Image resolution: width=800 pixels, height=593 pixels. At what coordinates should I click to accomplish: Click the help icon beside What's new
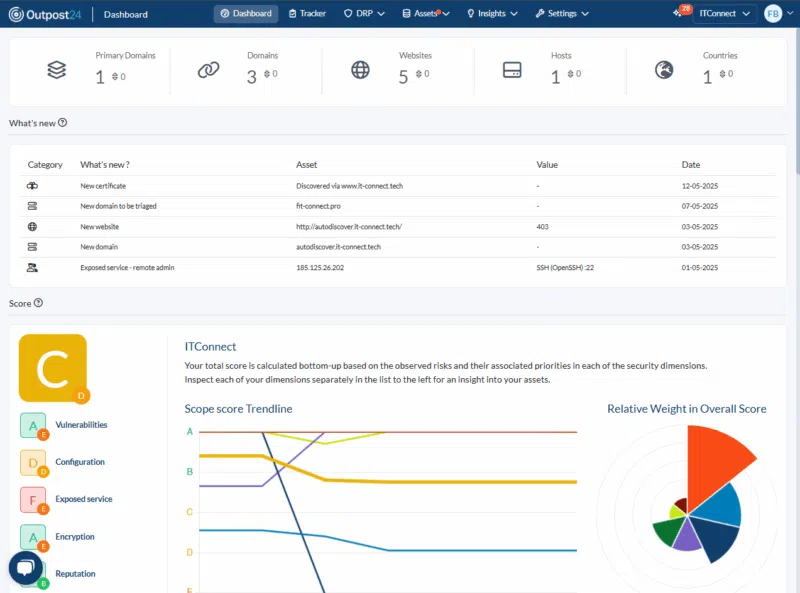pos(63,123)
